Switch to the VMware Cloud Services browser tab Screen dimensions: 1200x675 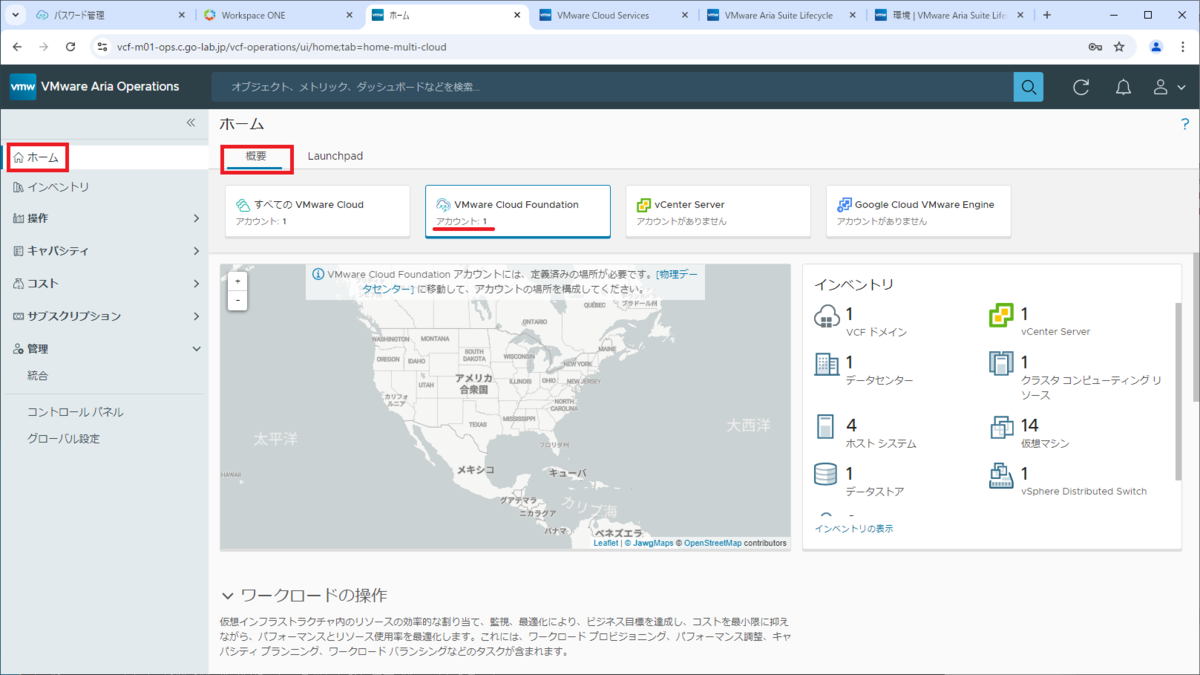click(x=612, y=15)
